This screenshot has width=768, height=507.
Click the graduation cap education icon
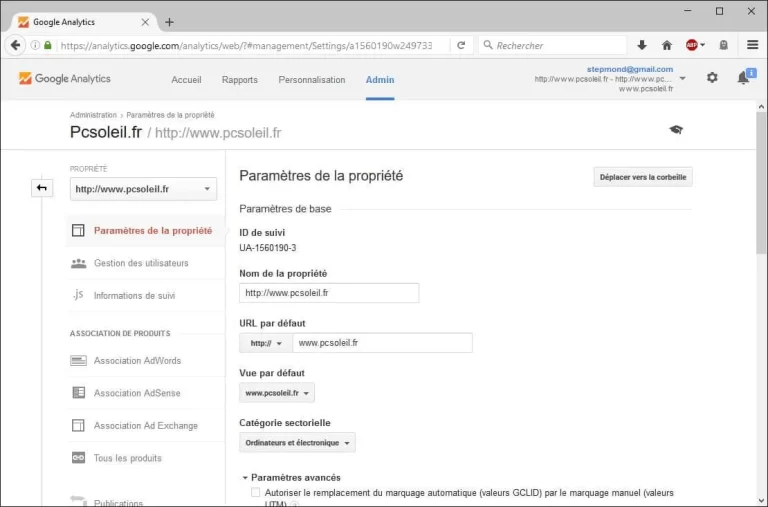(676, 130)
